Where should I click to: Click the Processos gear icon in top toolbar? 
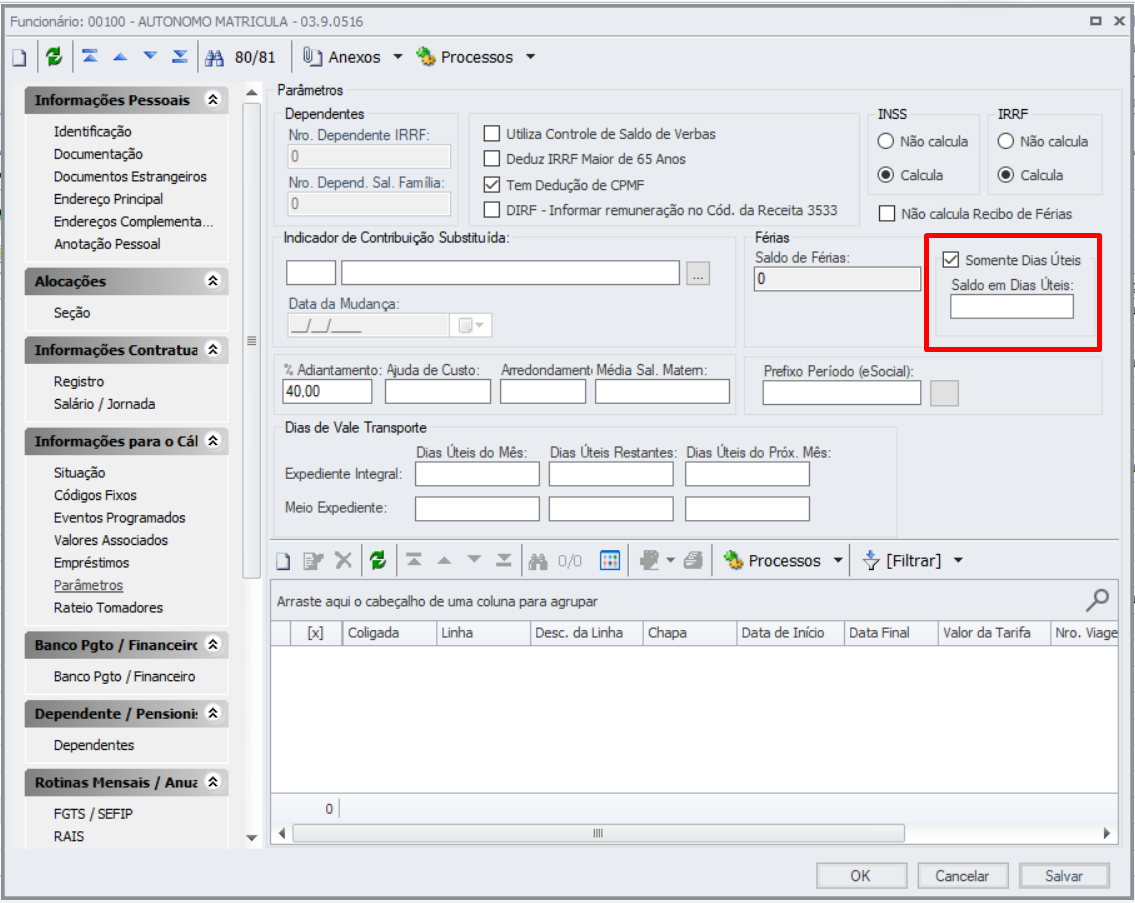(x=426, y=56)
